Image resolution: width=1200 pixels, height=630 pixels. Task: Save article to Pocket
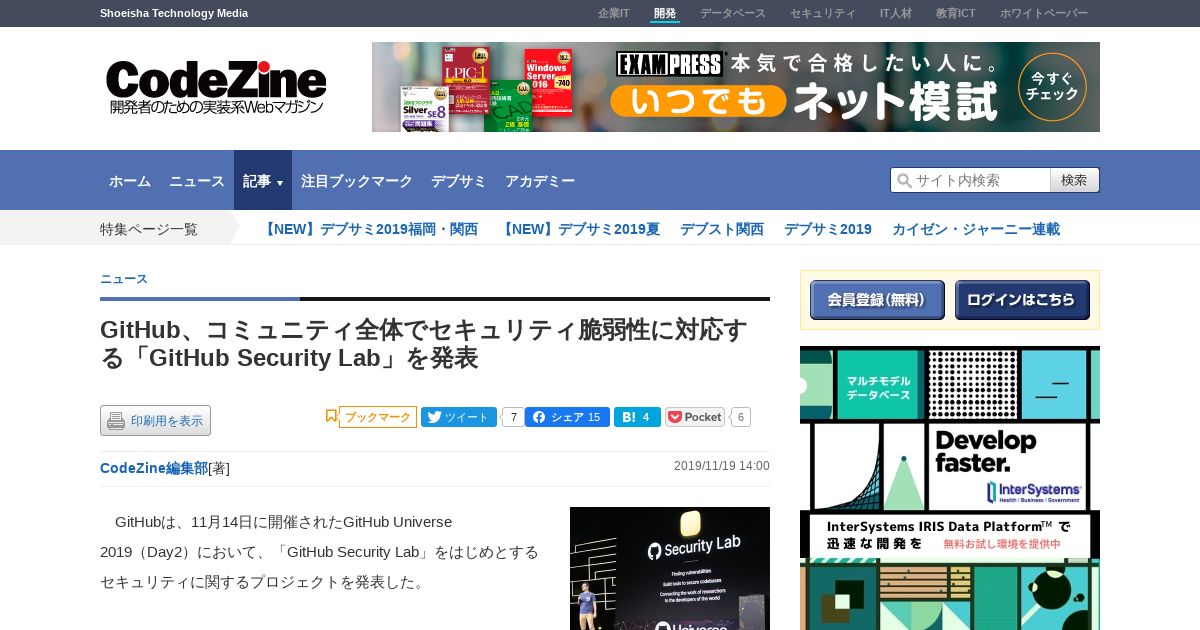pos(695,417)
